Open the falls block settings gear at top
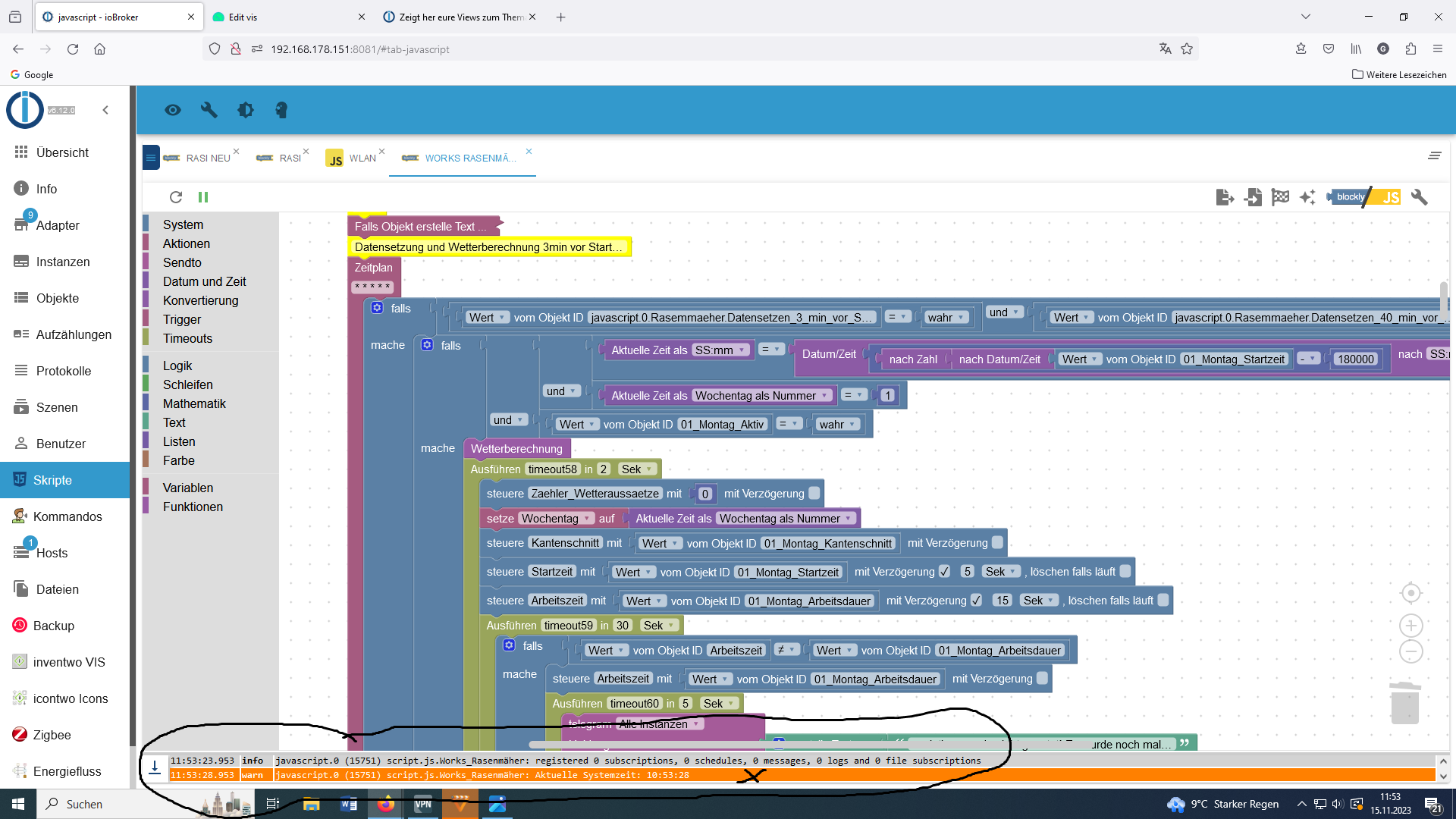Viewport: 1456px width, 819px height. pyautogui.click(x=377, y=308)
